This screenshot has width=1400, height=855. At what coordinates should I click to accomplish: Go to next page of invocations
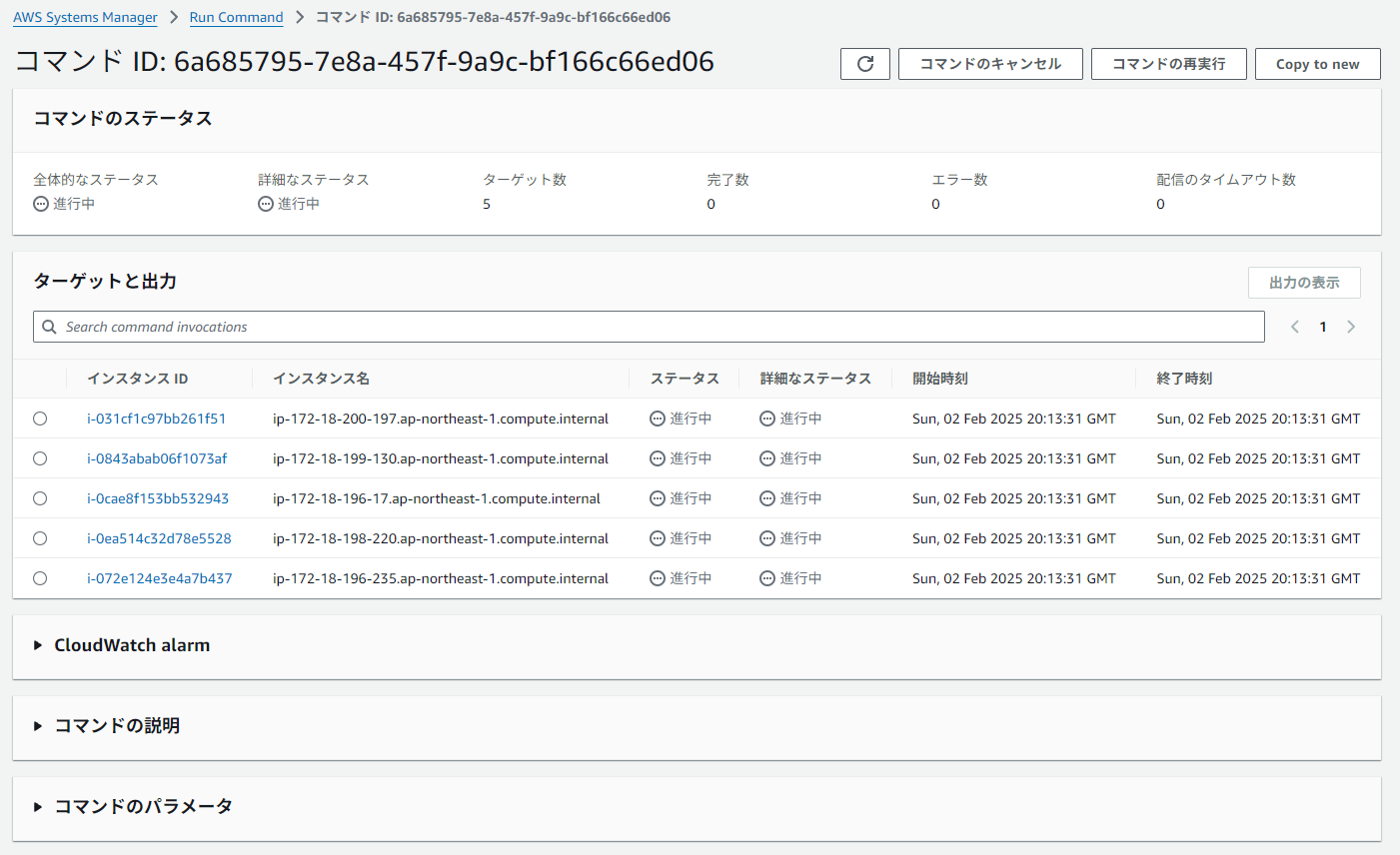point(1351,327)
